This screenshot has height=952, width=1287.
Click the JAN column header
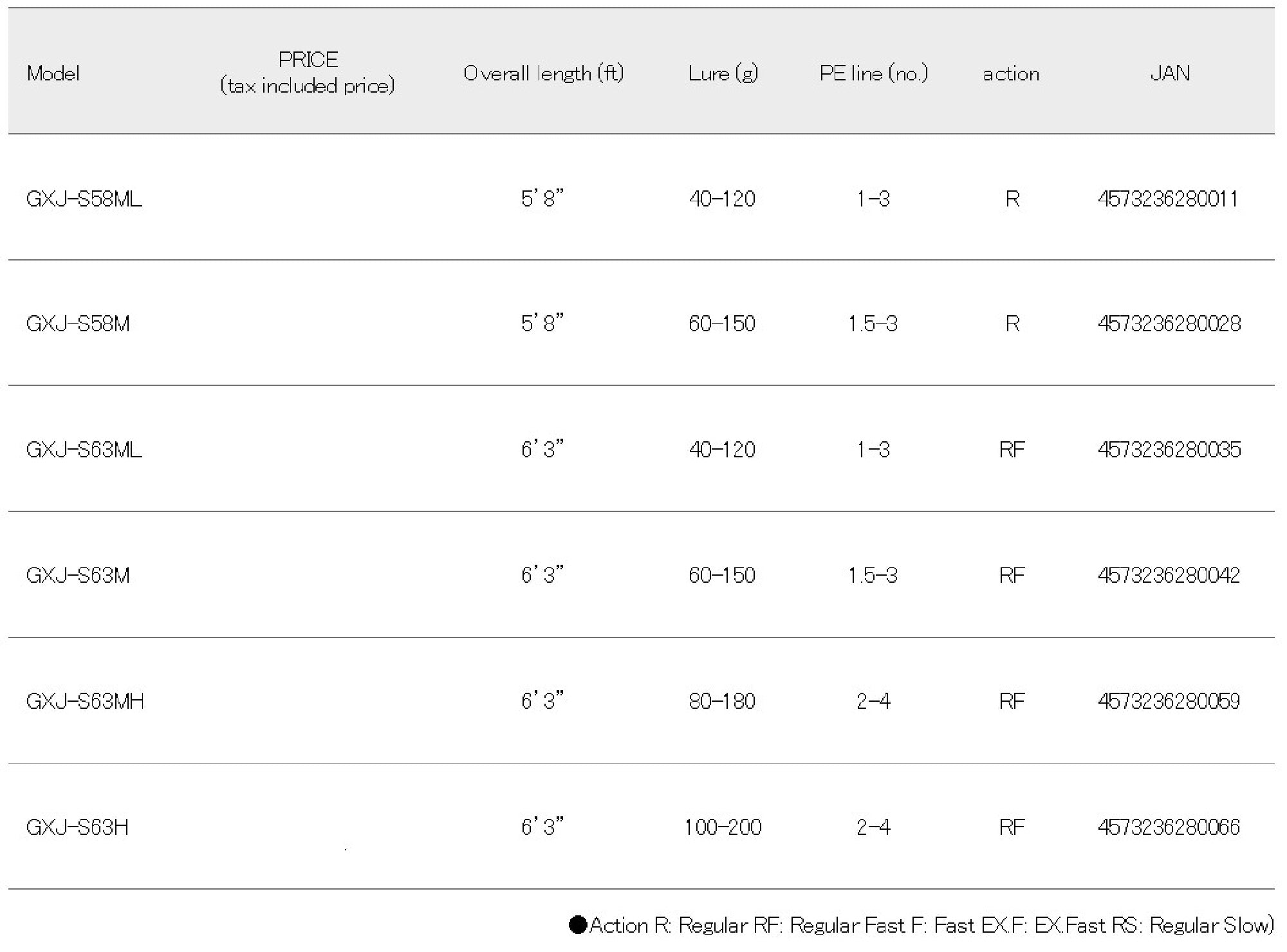(1170, 73)
